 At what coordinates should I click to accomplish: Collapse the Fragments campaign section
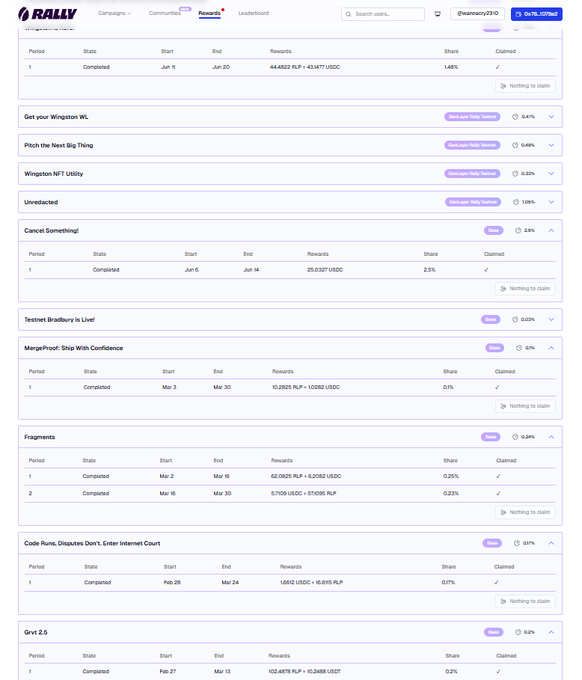pos(551,437)
